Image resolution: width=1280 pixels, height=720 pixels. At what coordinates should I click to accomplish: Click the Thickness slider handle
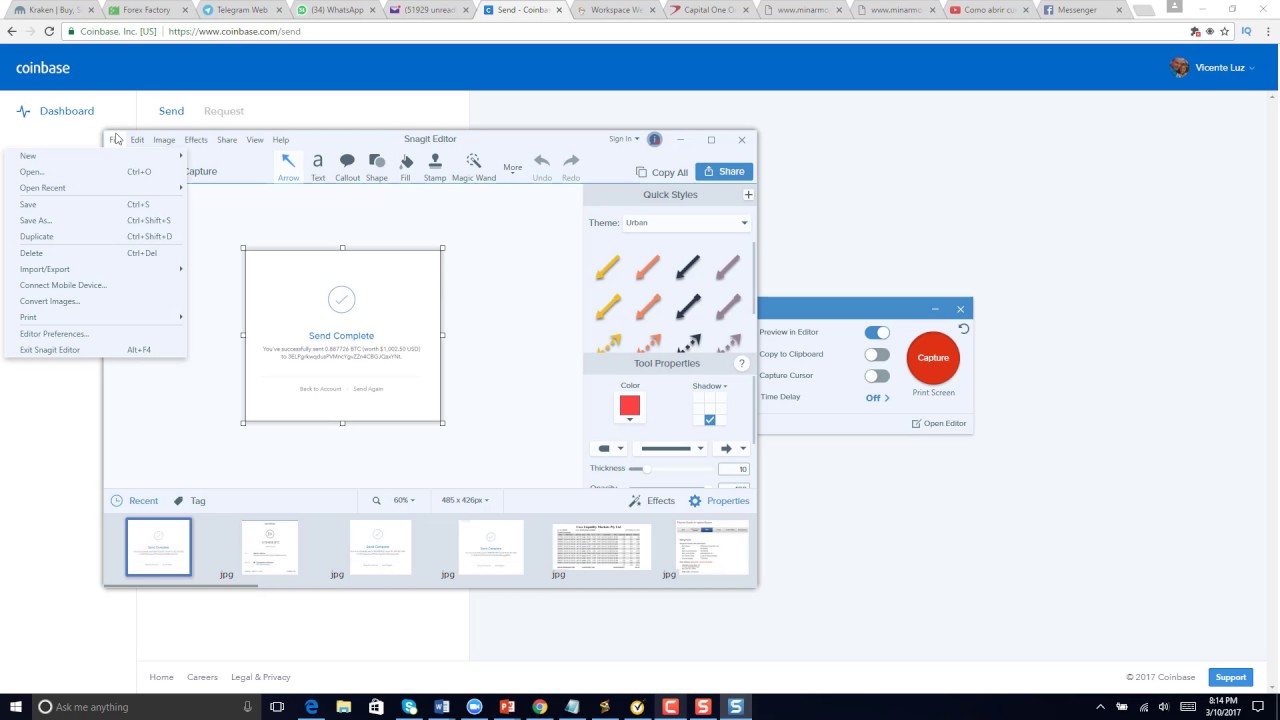pos(646,469)
